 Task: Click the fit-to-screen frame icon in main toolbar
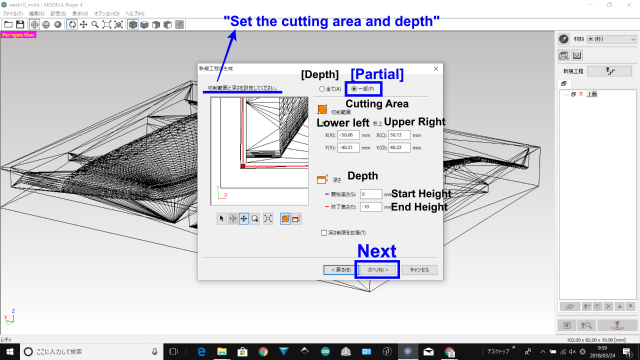pos(107,24)
